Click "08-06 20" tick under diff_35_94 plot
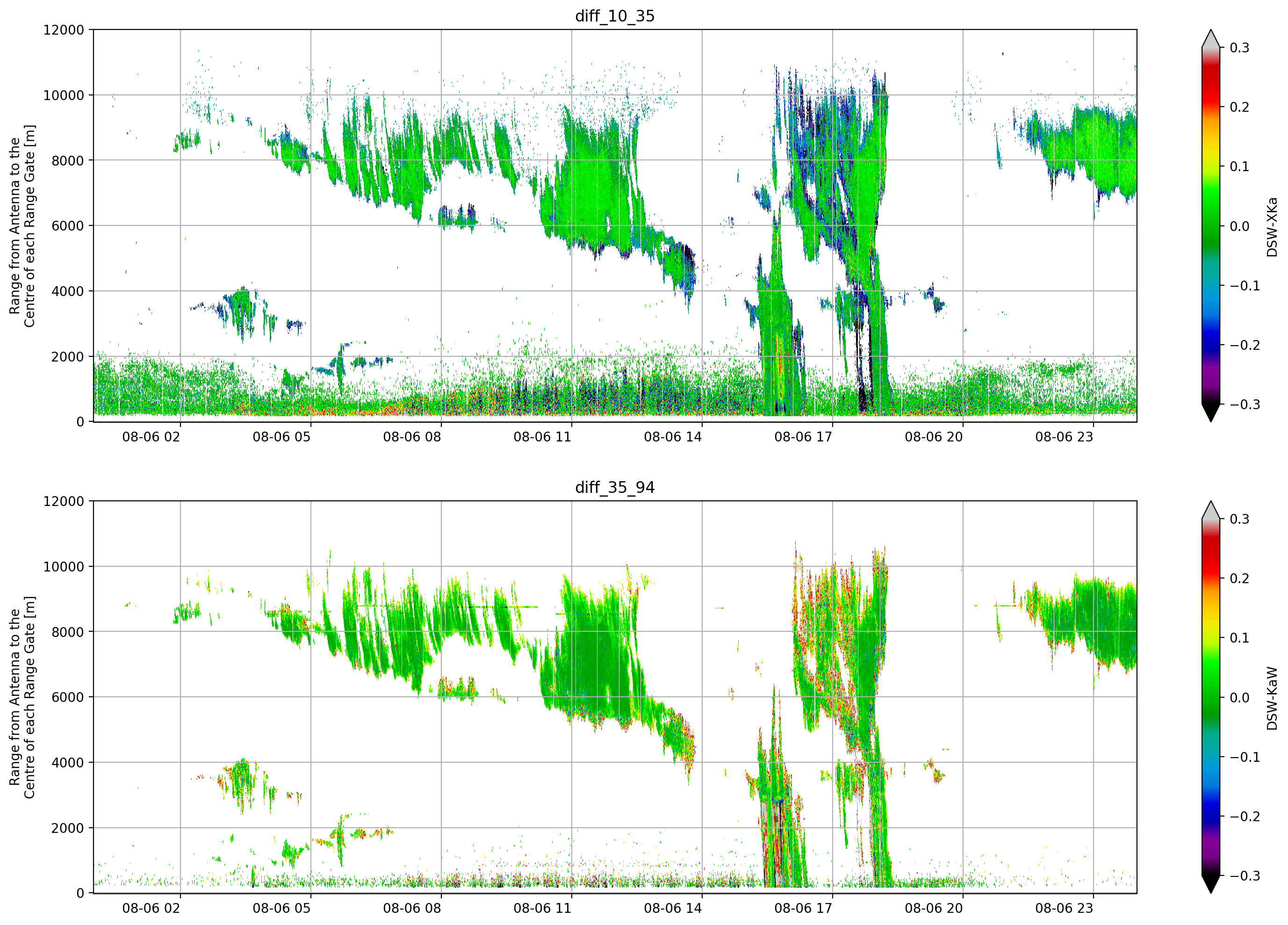Viewport: 1288px width, 925px height. (x=934, y=909)
